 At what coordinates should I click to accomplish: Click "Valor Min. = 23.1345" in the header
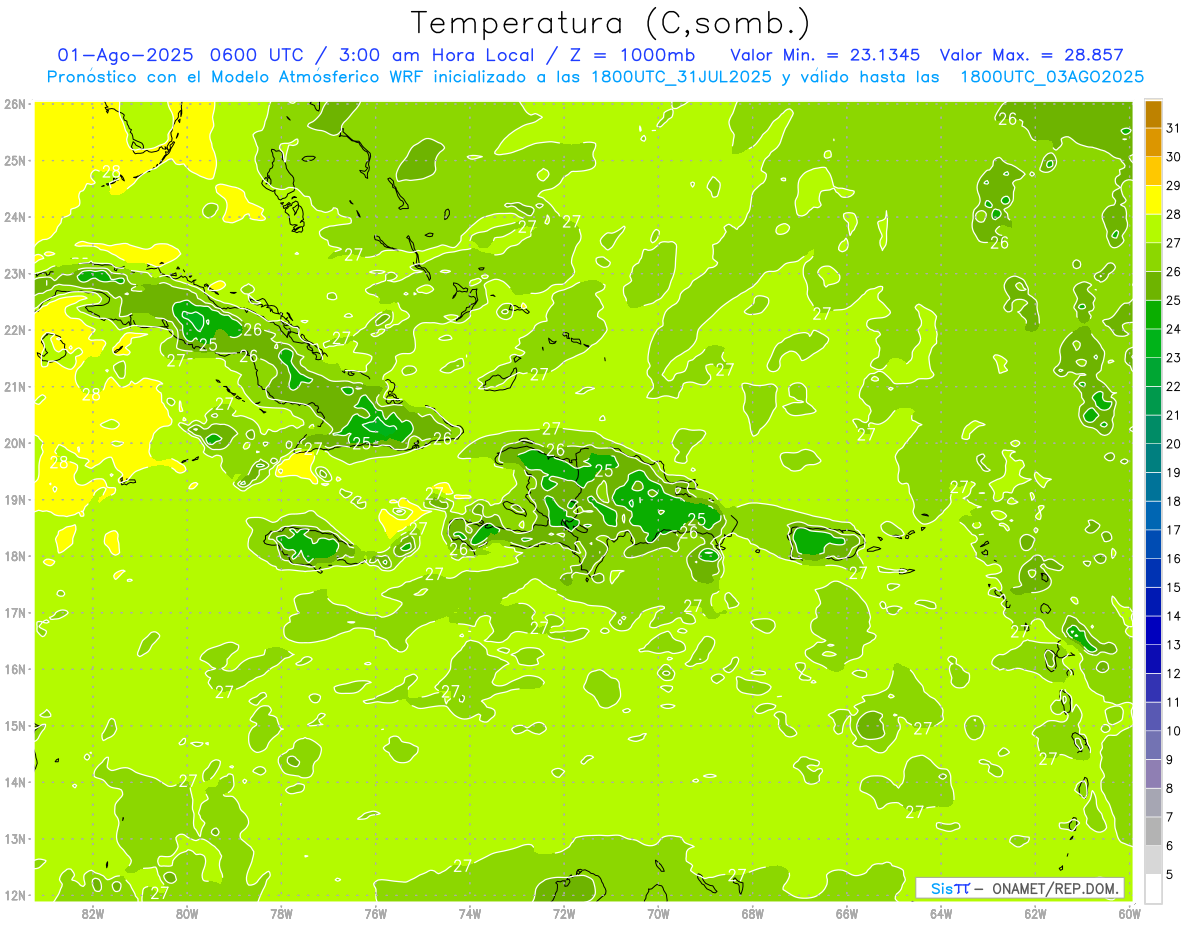pos(825,55)
